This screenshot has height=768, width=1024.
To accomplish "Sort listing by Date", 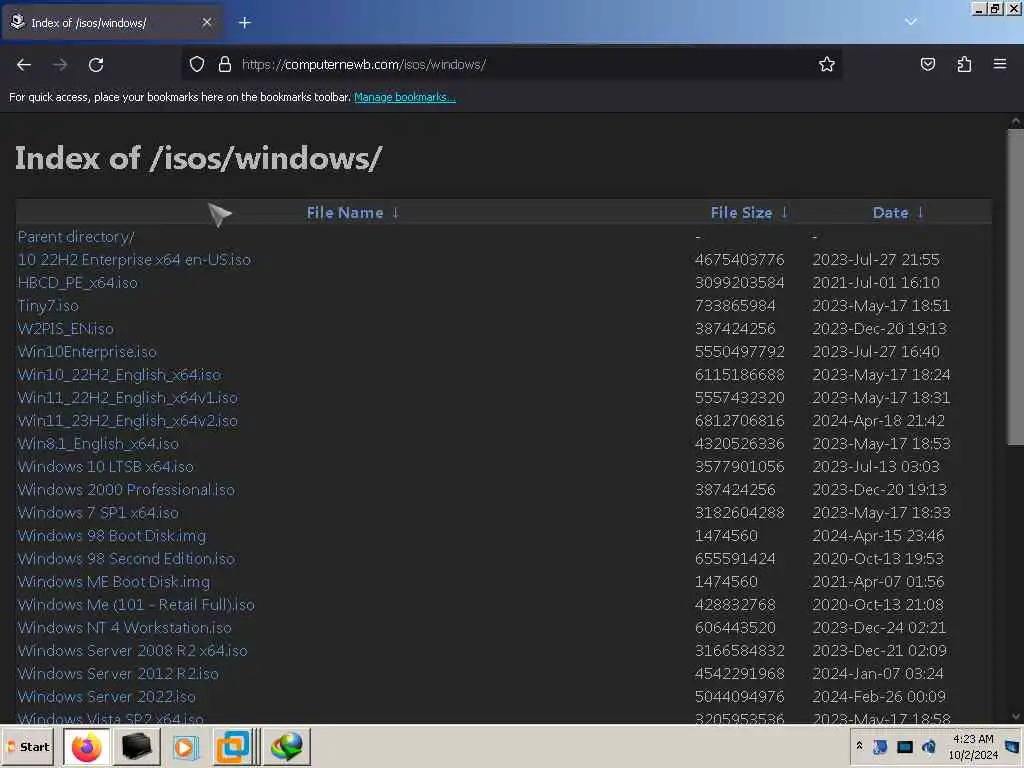I will pos(890,213).
